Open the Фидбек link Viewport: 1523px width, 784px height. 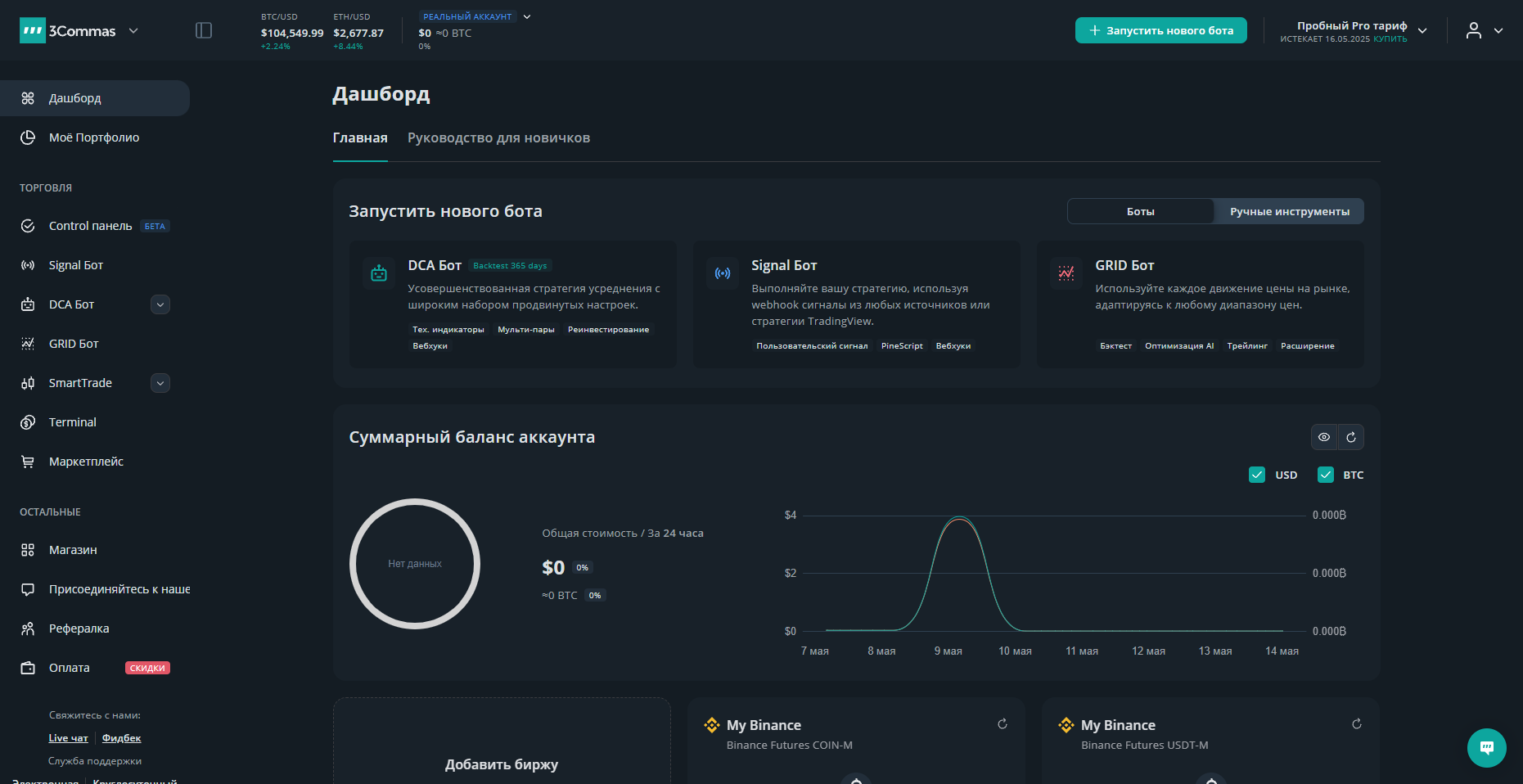point(121,738)
